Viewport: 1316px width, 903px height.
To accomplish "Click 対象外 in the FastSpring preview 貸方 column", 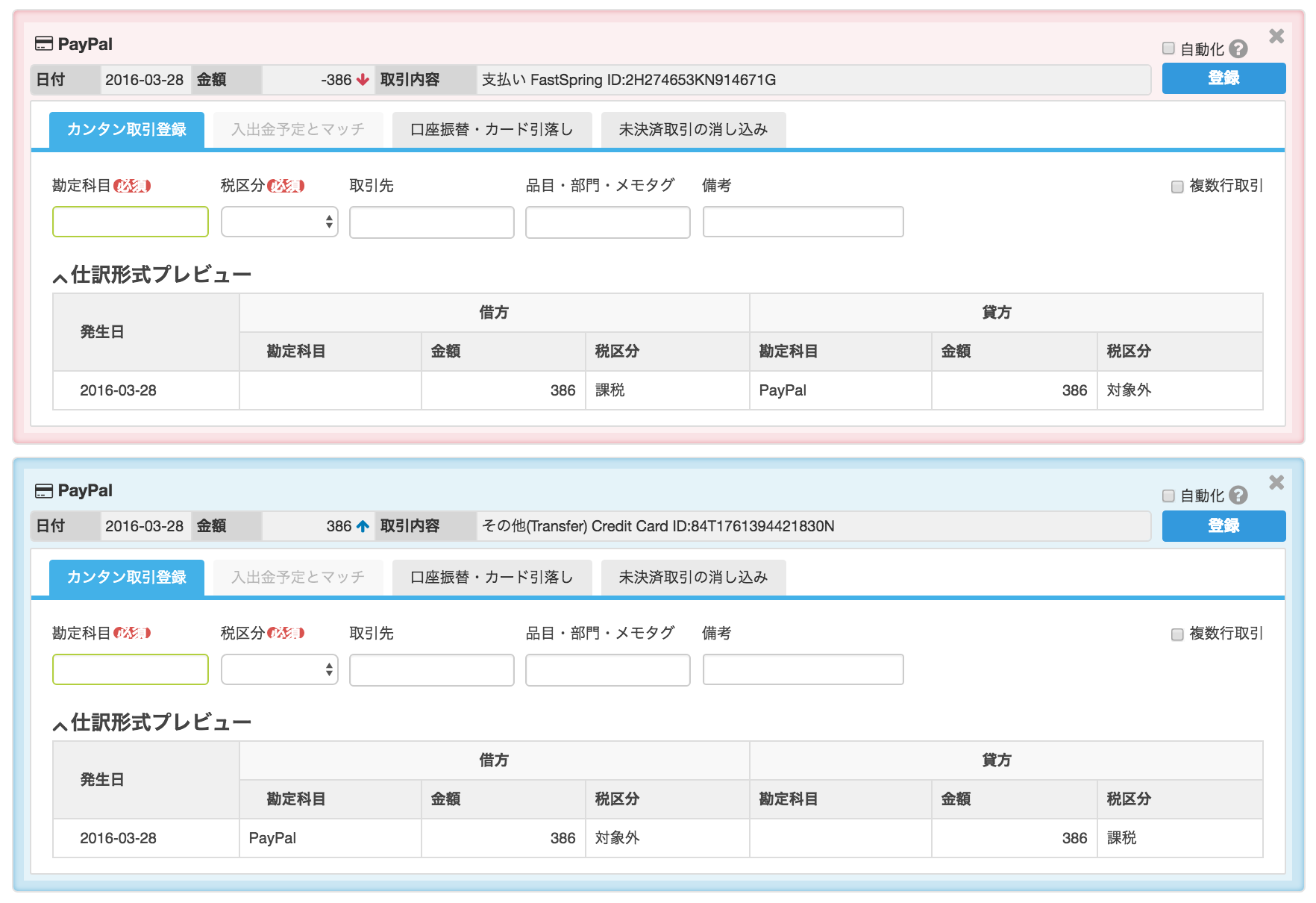I will pyautogui.click(x=1129, y=390).
